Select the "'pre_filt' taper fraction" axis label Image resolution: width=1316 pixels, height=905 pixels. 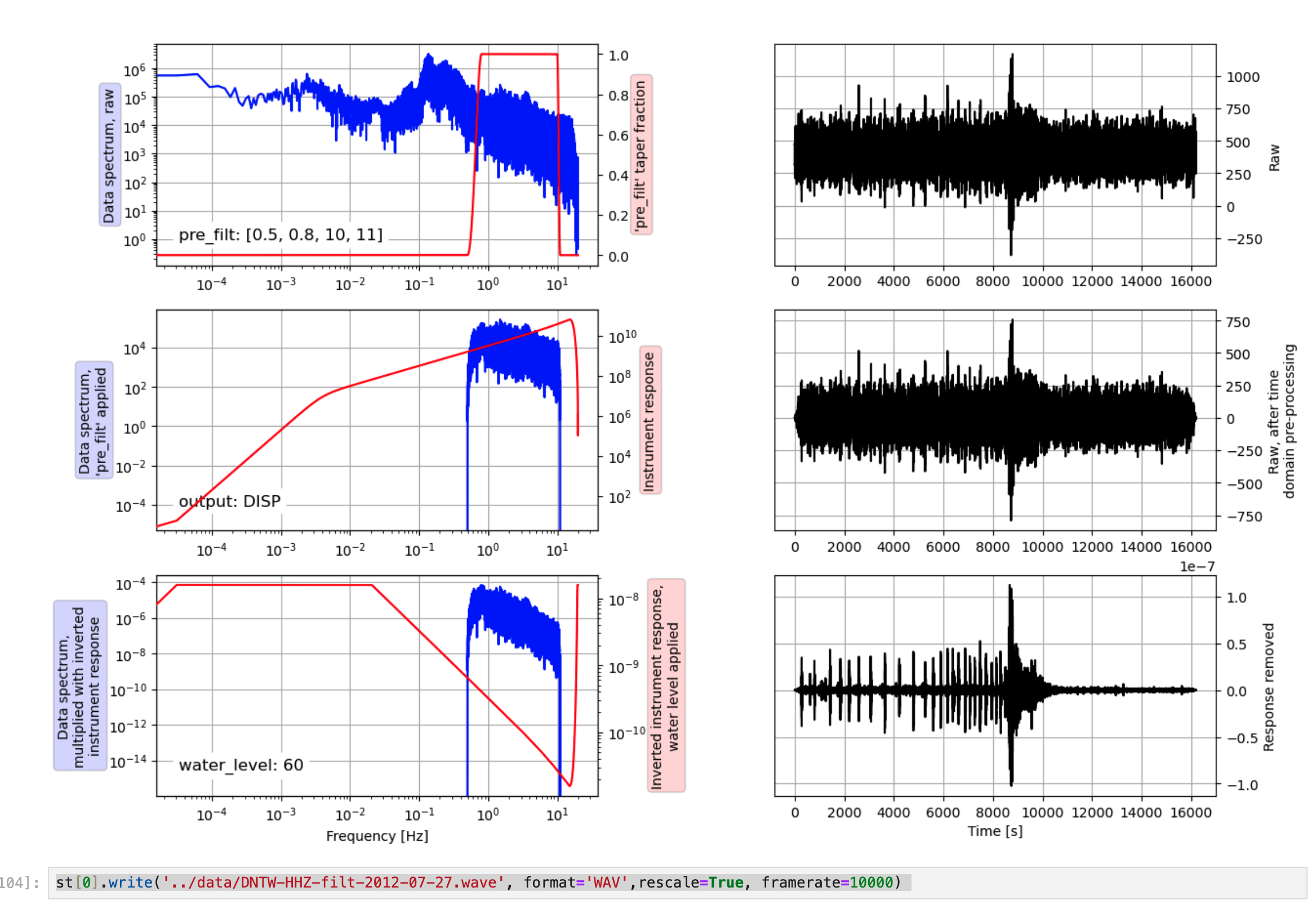tap(641, 155)
